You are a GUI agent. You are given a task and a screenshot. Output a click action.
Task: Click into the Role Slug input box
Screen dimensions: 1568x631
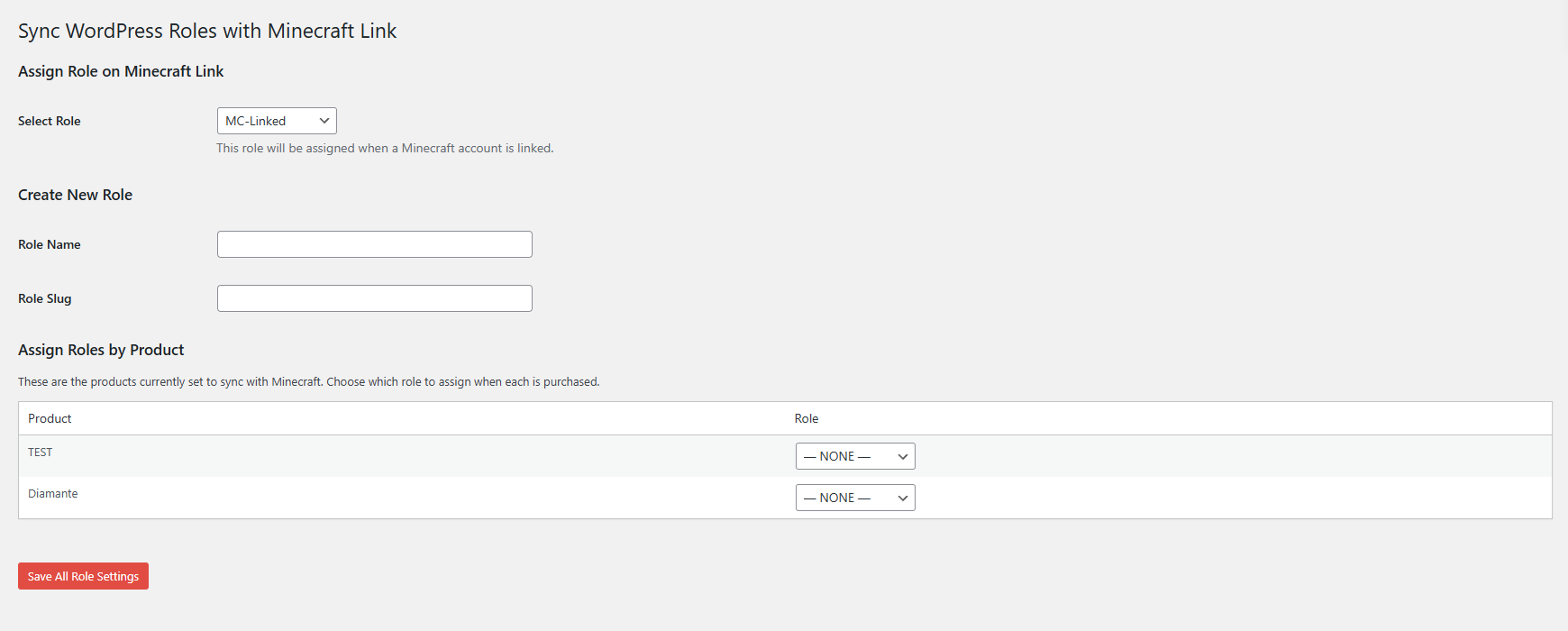pos(374,298)
